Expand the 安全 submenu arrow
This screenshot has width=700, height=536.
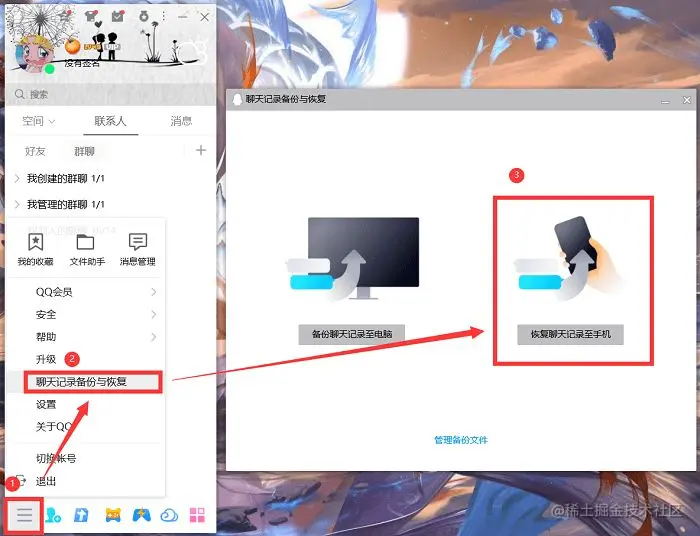(x=154, y=314)
